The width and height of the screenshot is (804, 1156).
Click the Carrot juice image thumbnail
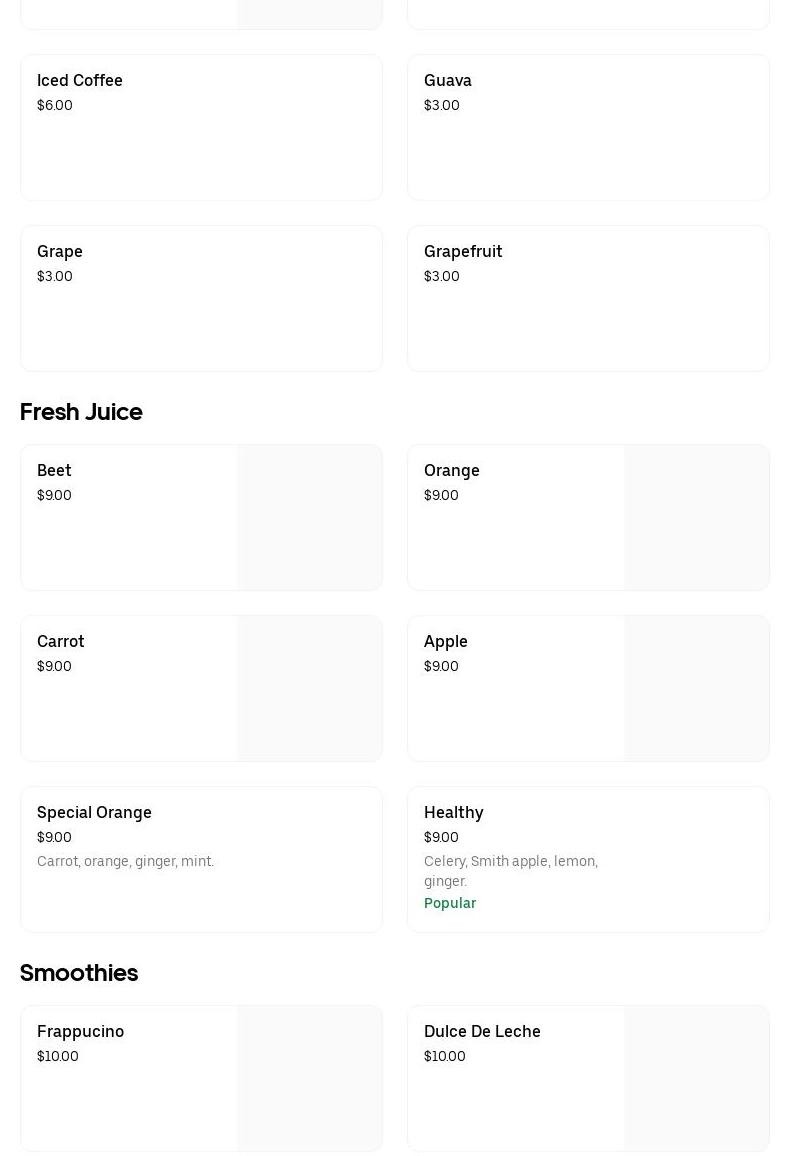[x=309, y=689]
